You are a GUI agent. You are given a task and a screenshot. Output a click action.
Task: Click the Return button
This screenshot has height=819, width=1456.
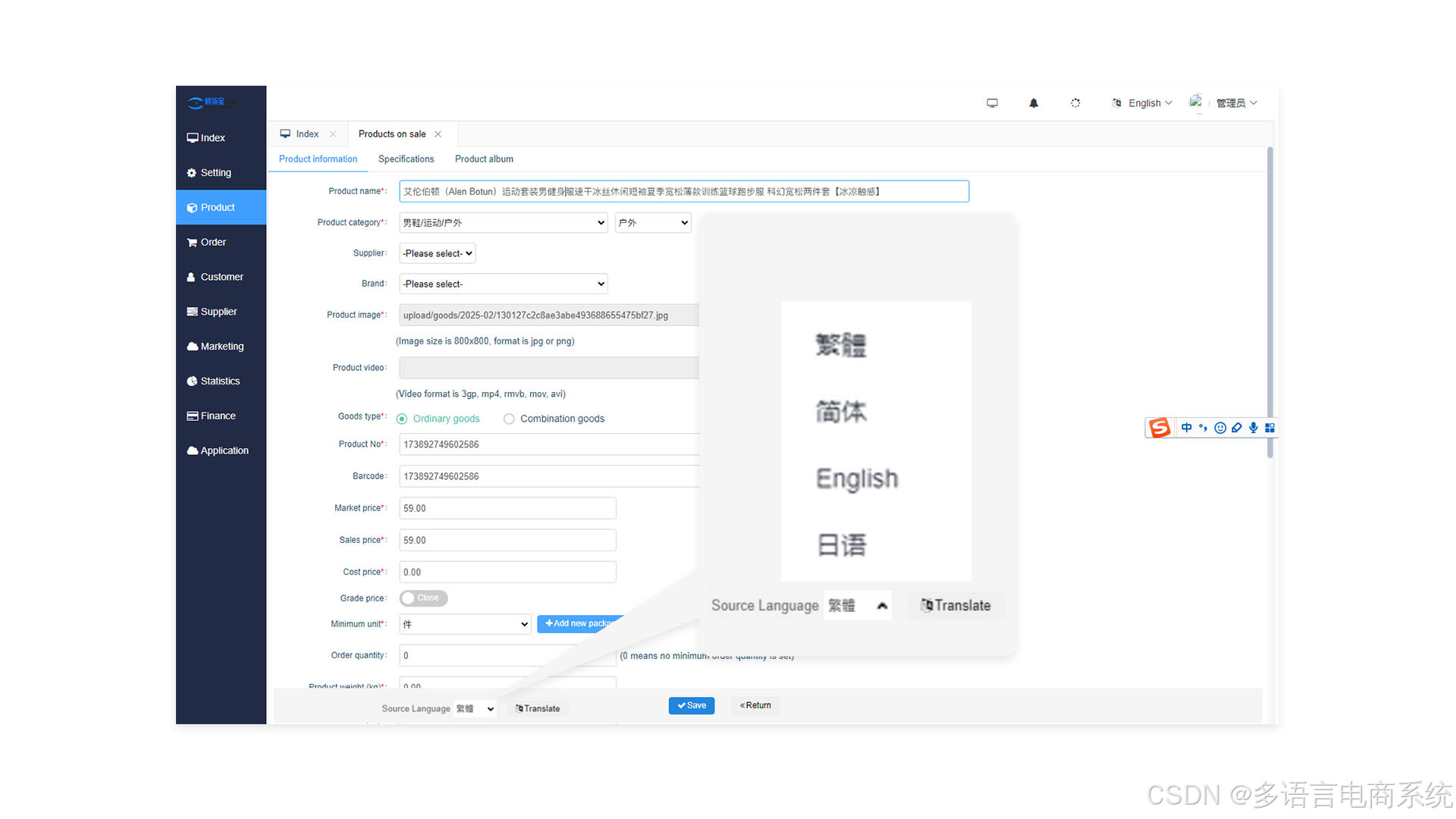pos(755,705)
